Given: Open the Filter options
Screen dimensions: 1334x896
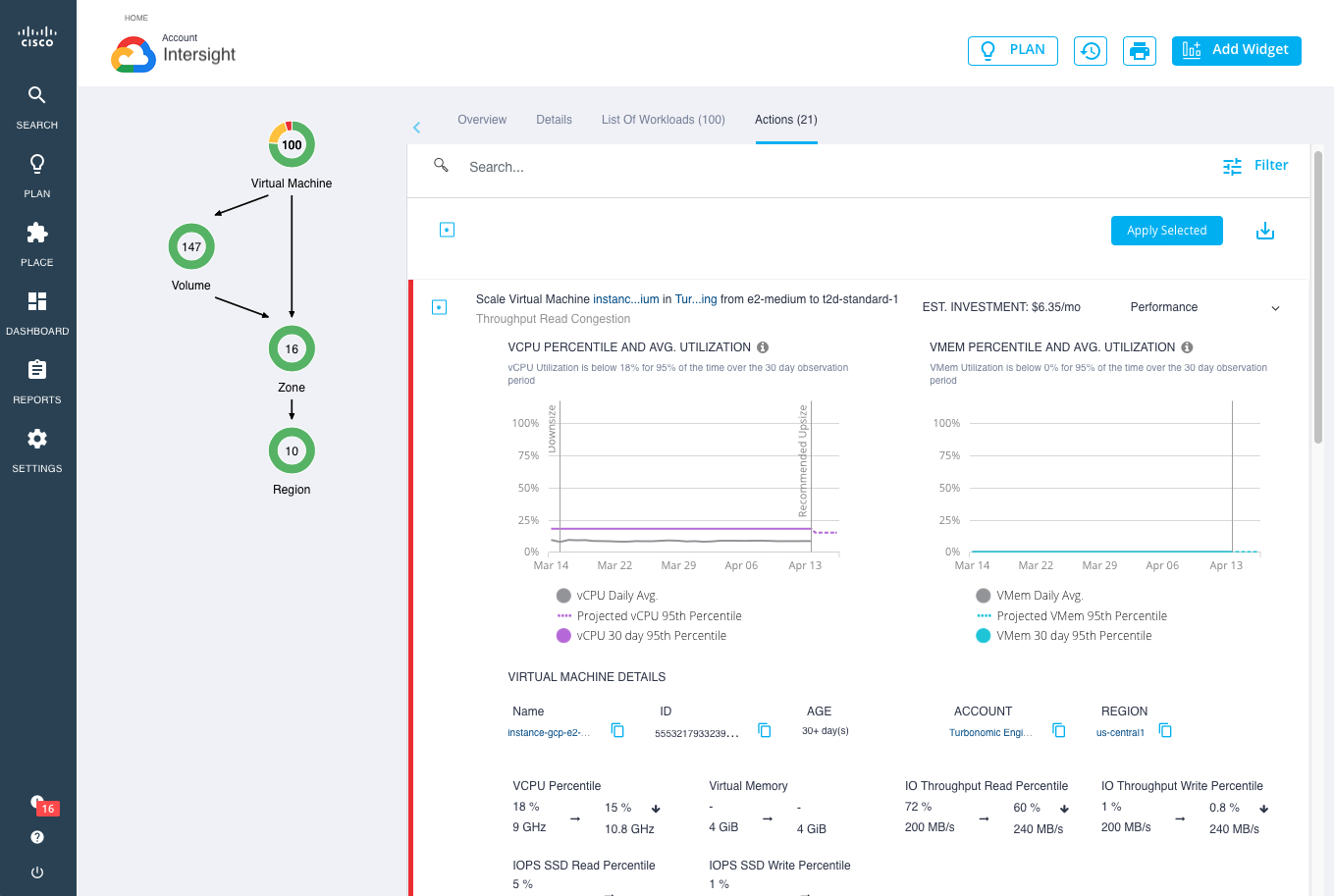Looking at the screenshot, I should click(1255, 166).
